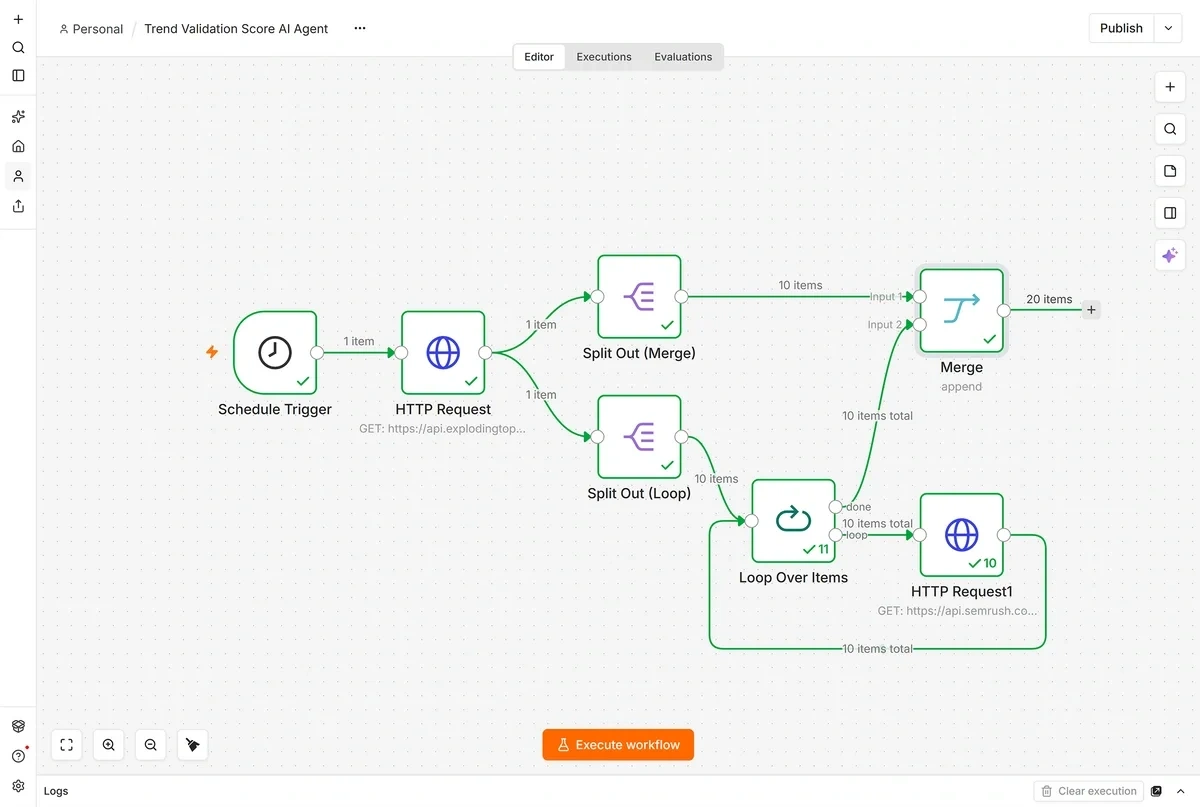Select the HTTP Request1 node
The height and width of the screenshot is (807, 1200).
(962, 534)
